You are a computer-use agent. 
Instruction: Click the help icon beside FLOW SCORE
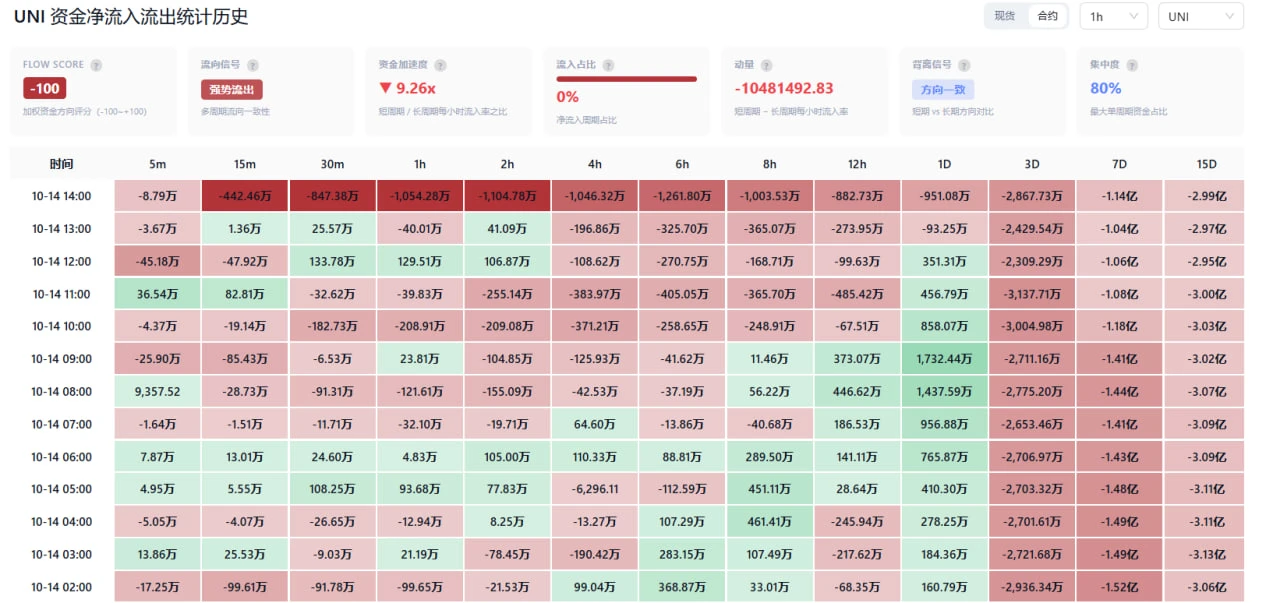[96, 65]
